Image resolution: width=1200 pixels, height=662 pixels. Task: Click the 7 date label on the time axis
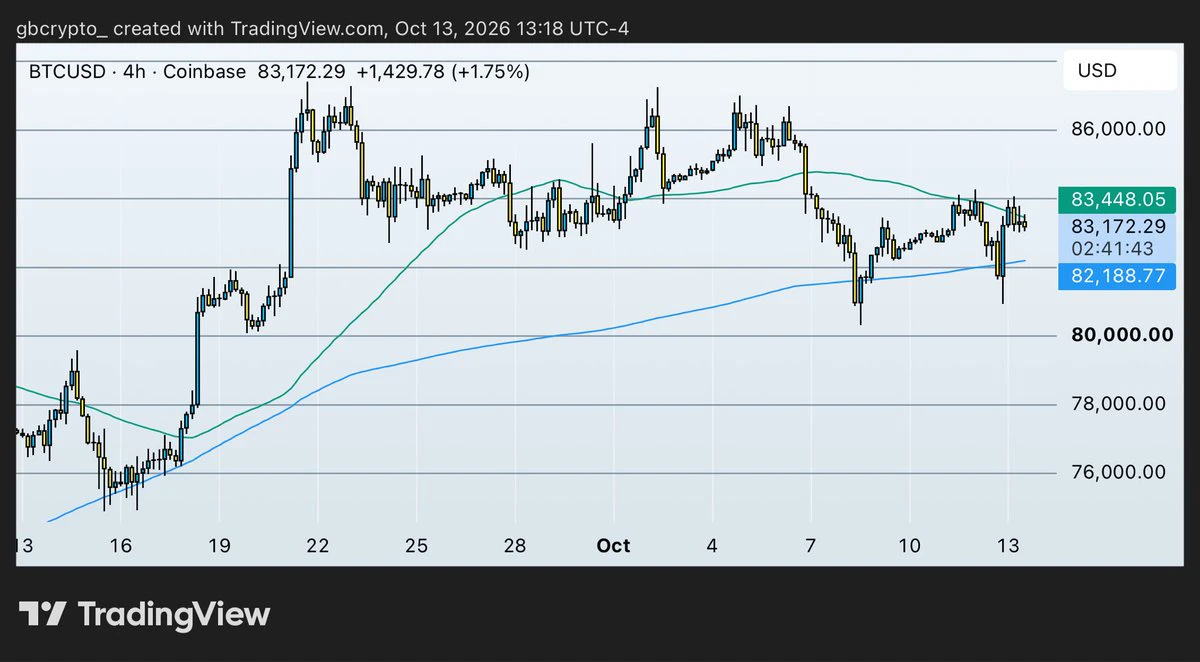click(x=811, y=546)
